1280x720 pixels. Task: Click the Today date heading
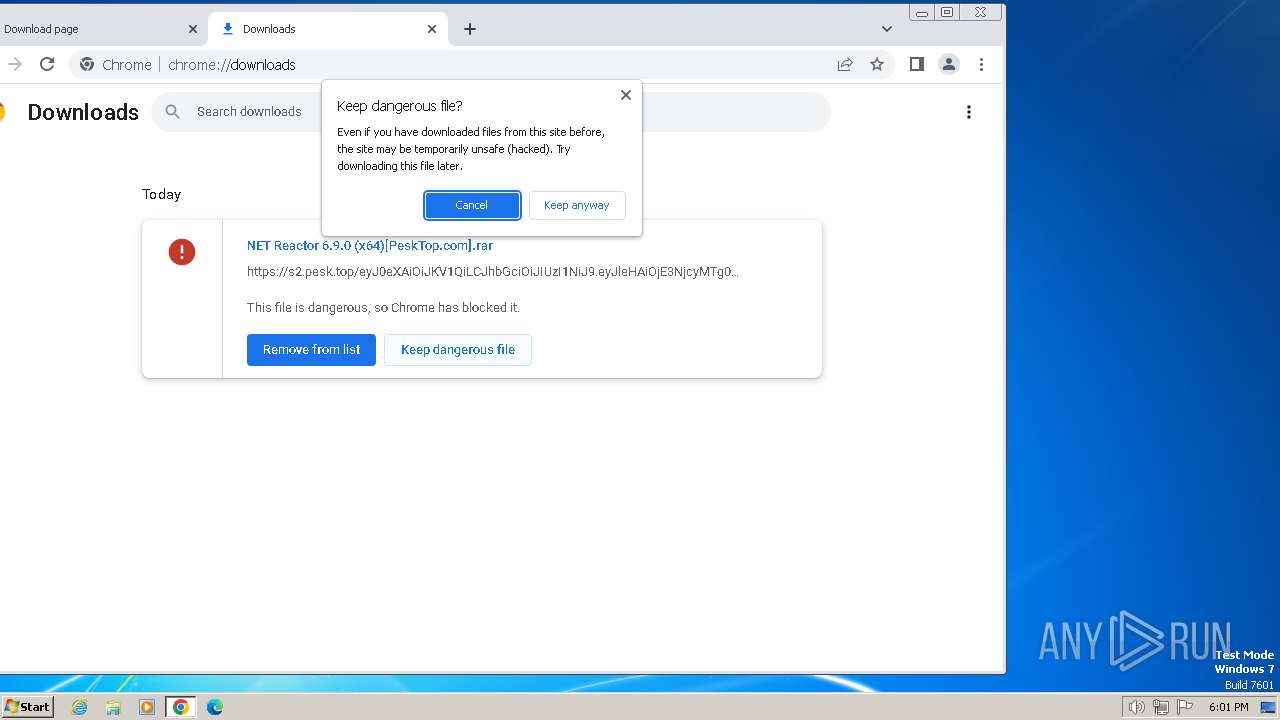point(161,194)
